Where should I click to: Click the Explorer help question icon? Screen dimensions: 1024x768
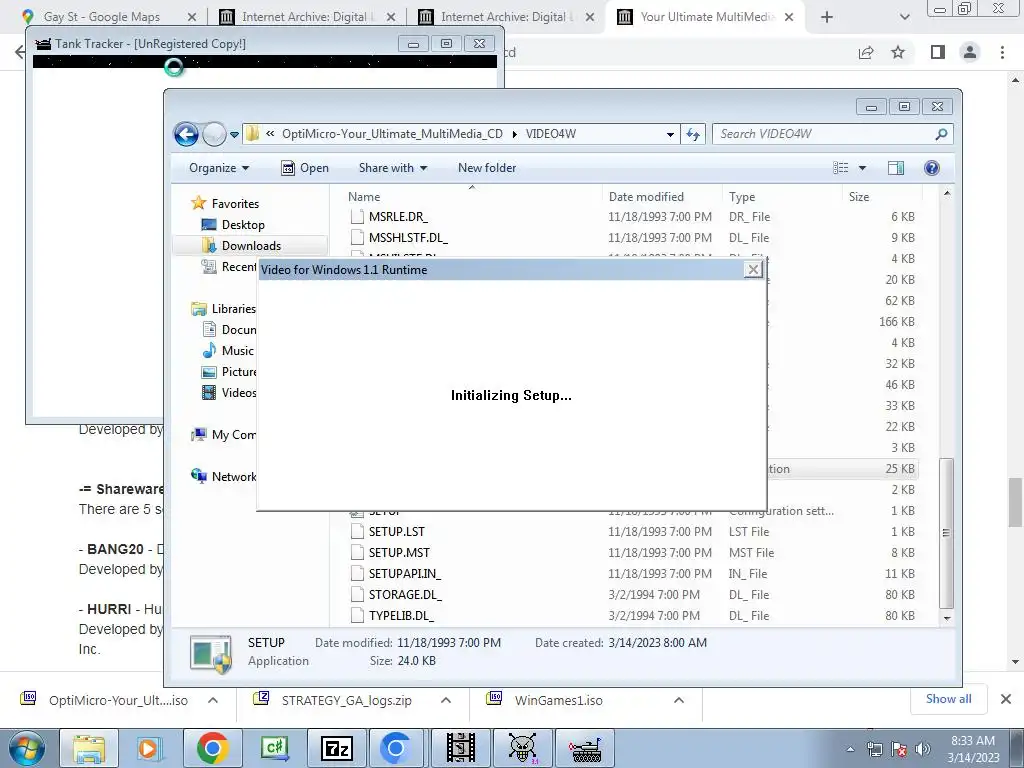tap(932, 168)
